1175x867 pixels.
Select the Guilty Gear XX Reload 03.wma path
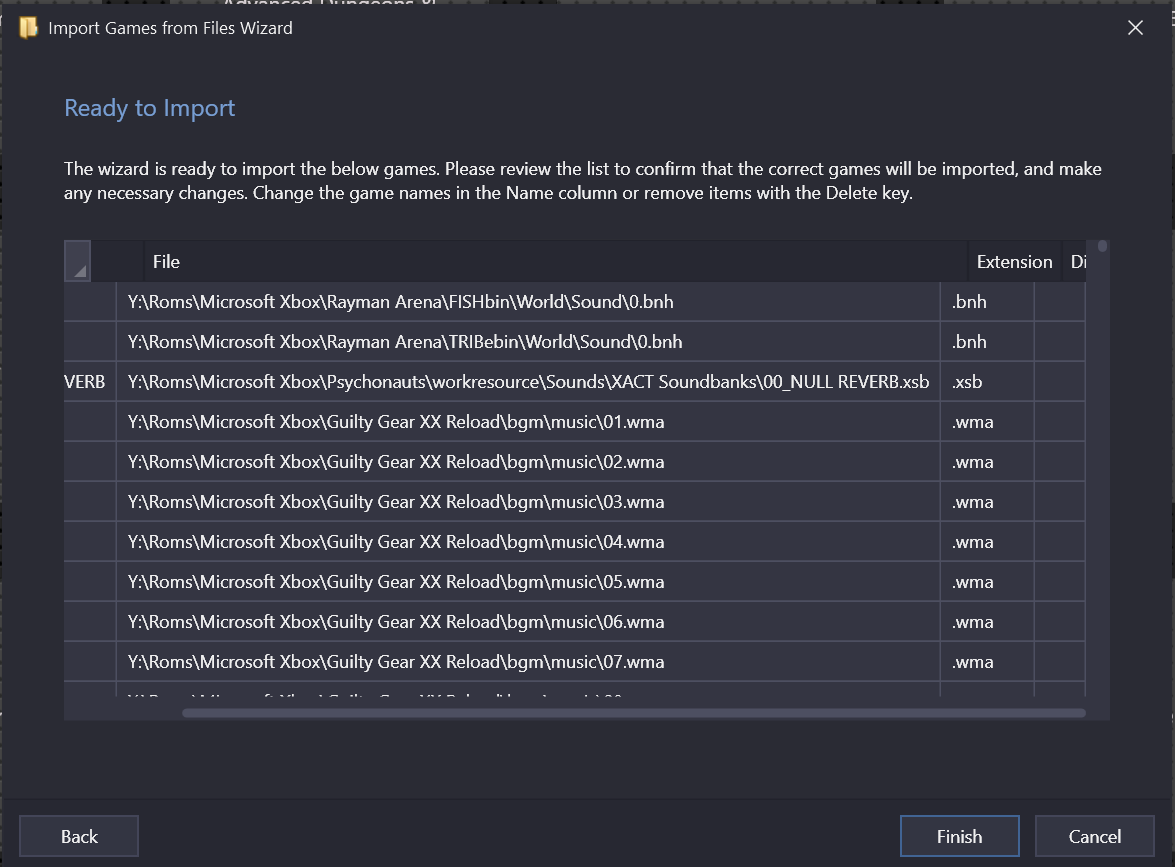pyautogui.click(x=528, y=502)
